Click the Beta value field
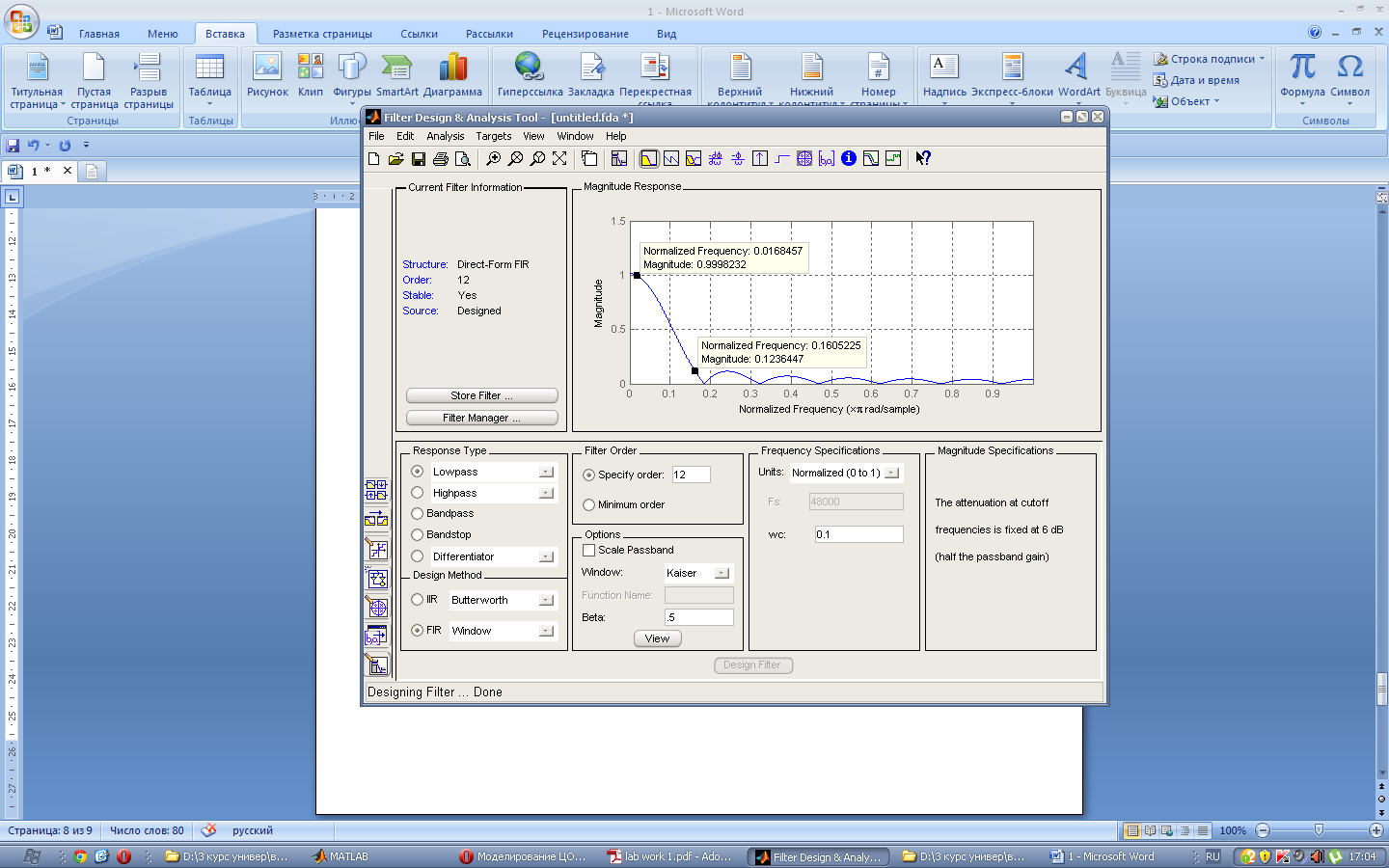Image resolution: width=1389 pixels, height=868 pixels. coord(698,617)
